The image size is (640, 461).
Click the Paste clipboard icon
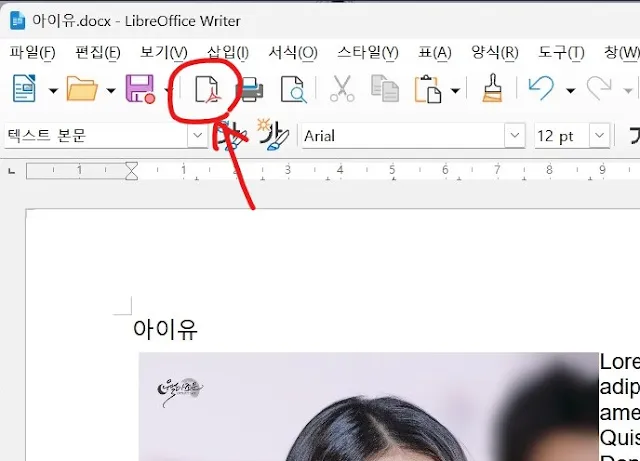pos(428,89)
